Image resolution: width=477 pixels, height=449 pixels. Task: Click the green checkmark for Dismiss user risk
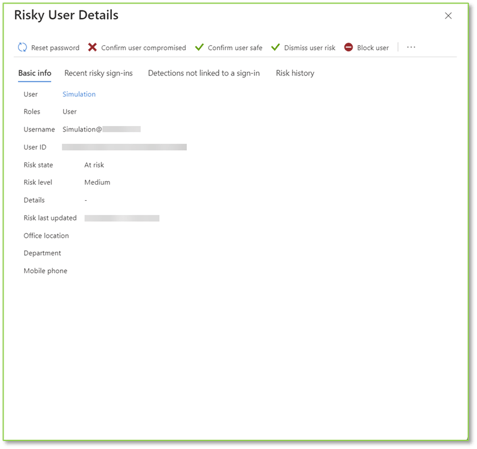coord(275,47)
